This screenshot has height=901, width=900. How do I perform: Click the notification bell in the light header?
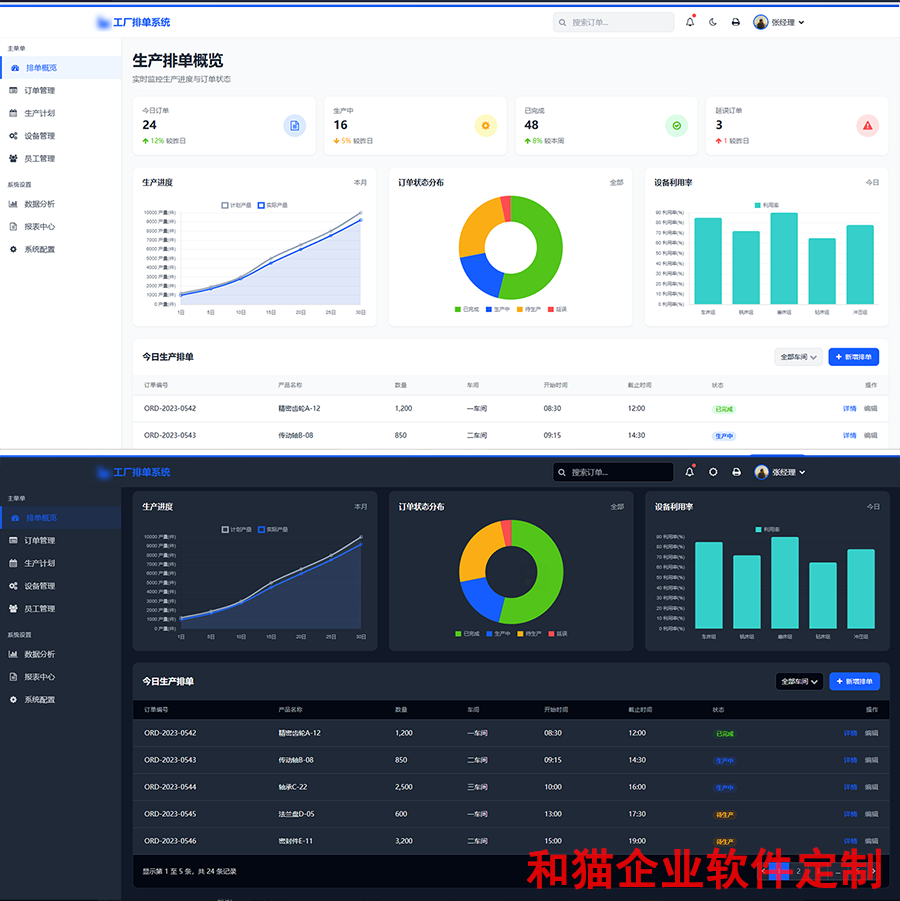point(690,22)
